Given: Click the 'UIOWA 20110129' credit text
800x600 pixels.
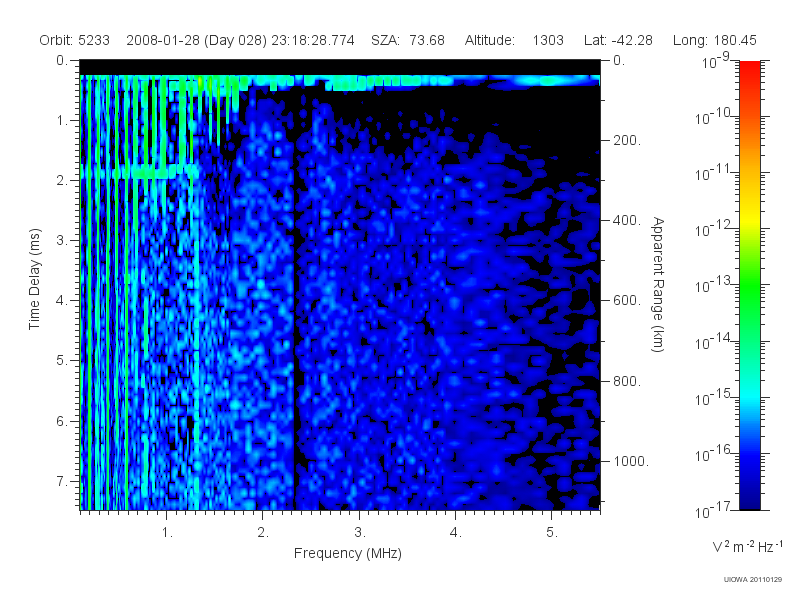Looking at the screenshot, I should 753,580.
